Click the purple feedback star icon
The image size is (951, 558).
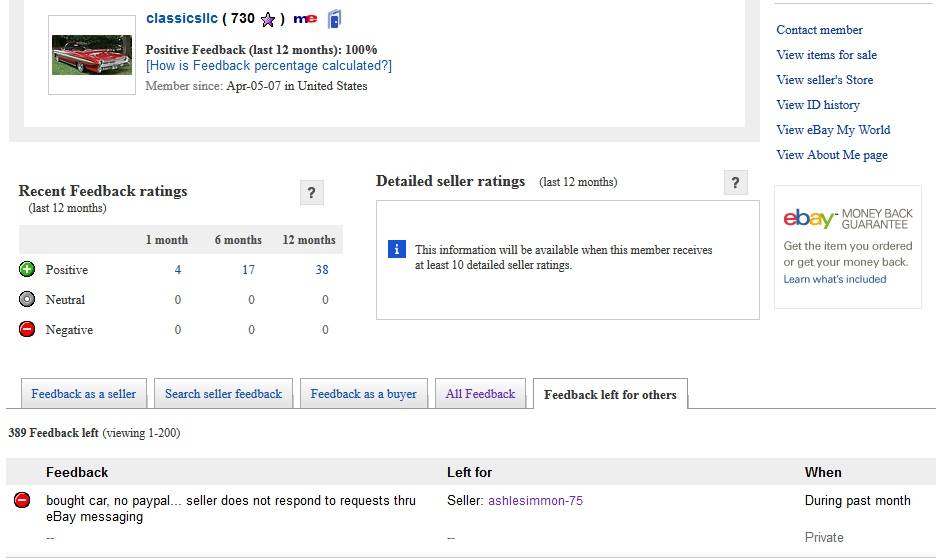[267, 19]
